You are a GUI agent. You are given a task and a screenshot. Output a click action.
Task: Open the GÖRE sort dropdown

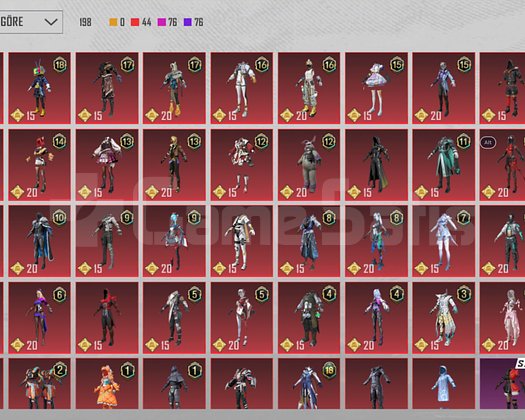point(31,22)
